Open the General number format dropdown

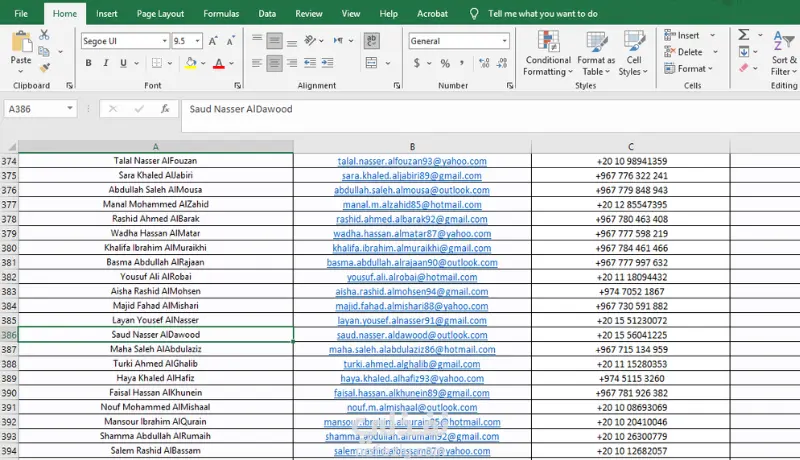pos(504,41)
